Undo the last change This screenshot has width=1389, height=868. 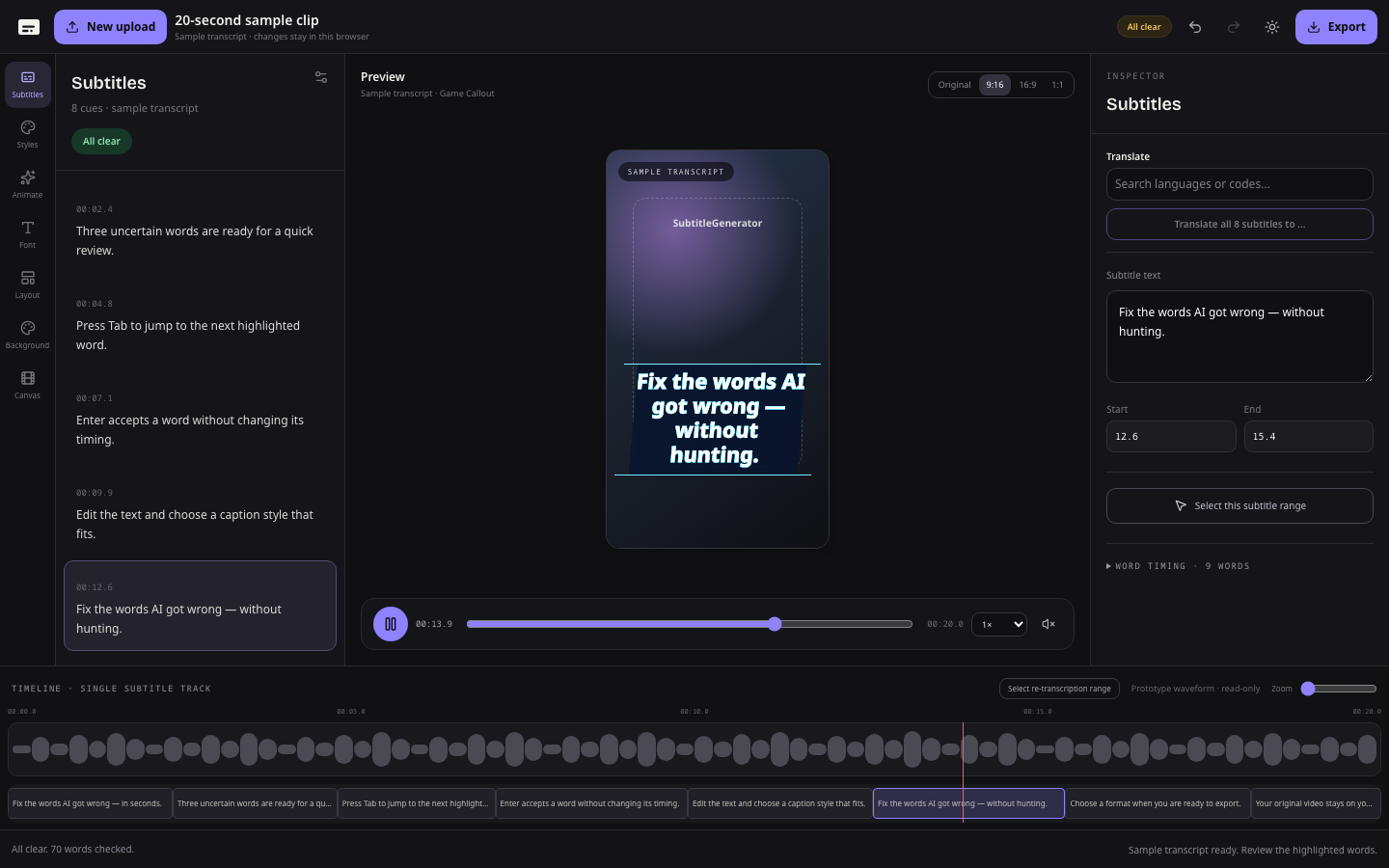tap(1195, 27)
